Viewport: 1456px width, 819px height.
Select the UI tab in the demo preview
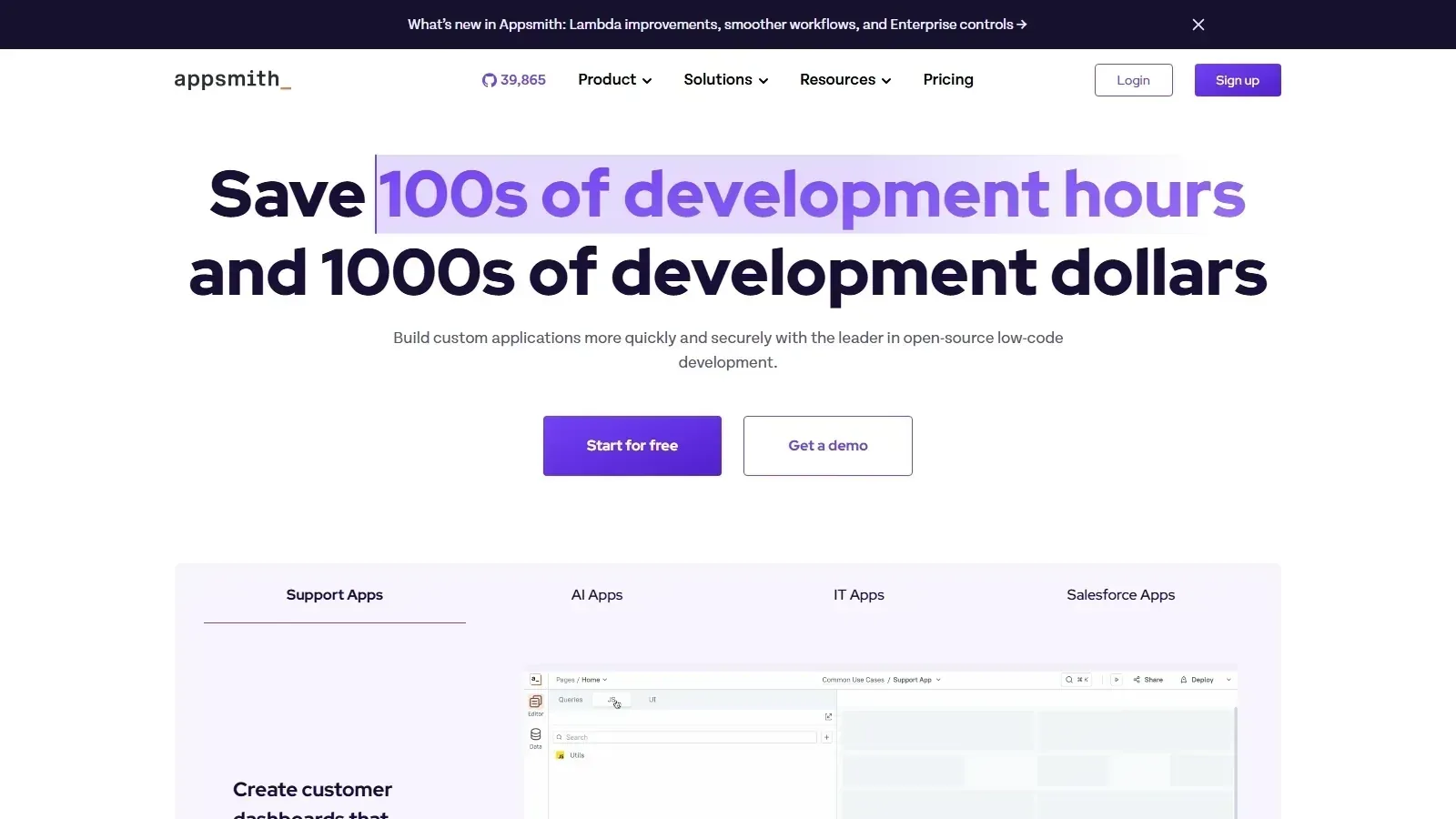point(652,700)
